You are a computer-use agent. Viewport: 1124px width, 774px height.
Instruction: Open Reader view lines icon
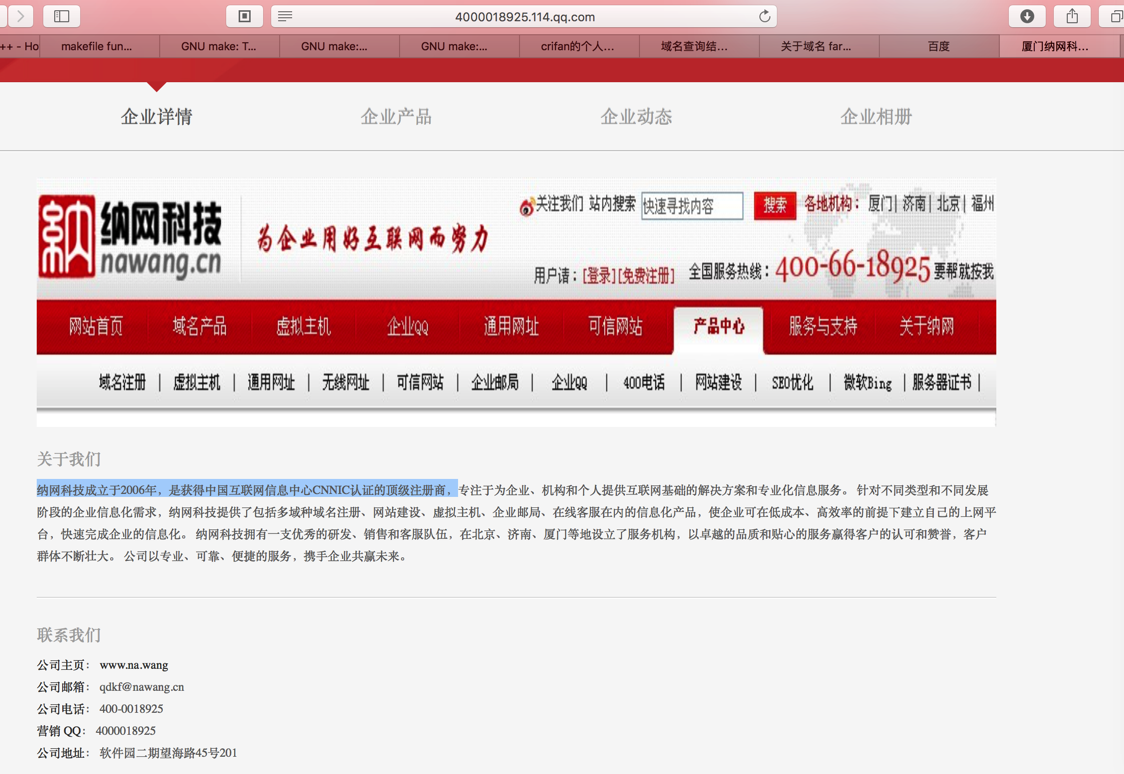(285, 16)
